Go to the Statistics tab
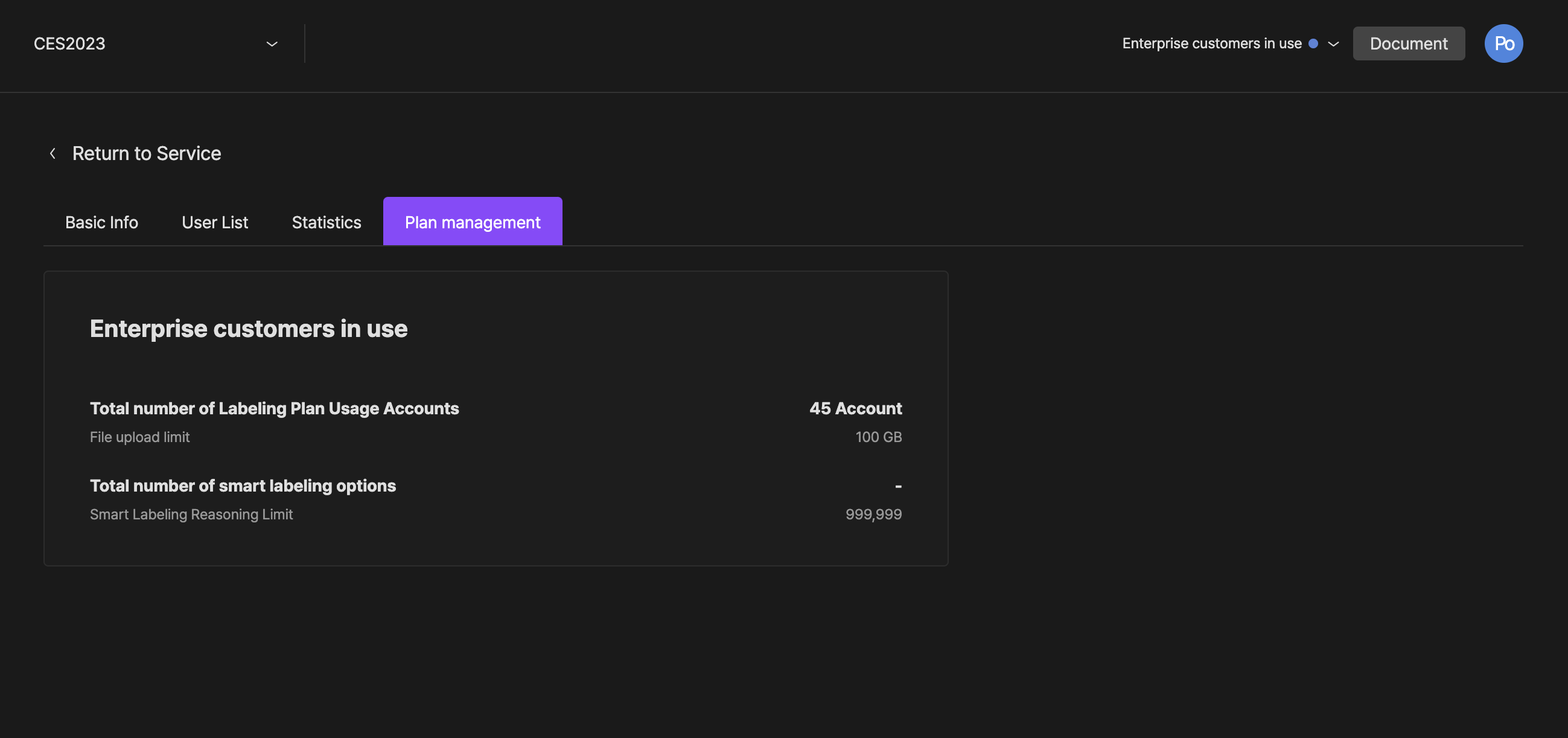Image resolution: width=1568 pixels, height=738 pixels. (327, 222)
